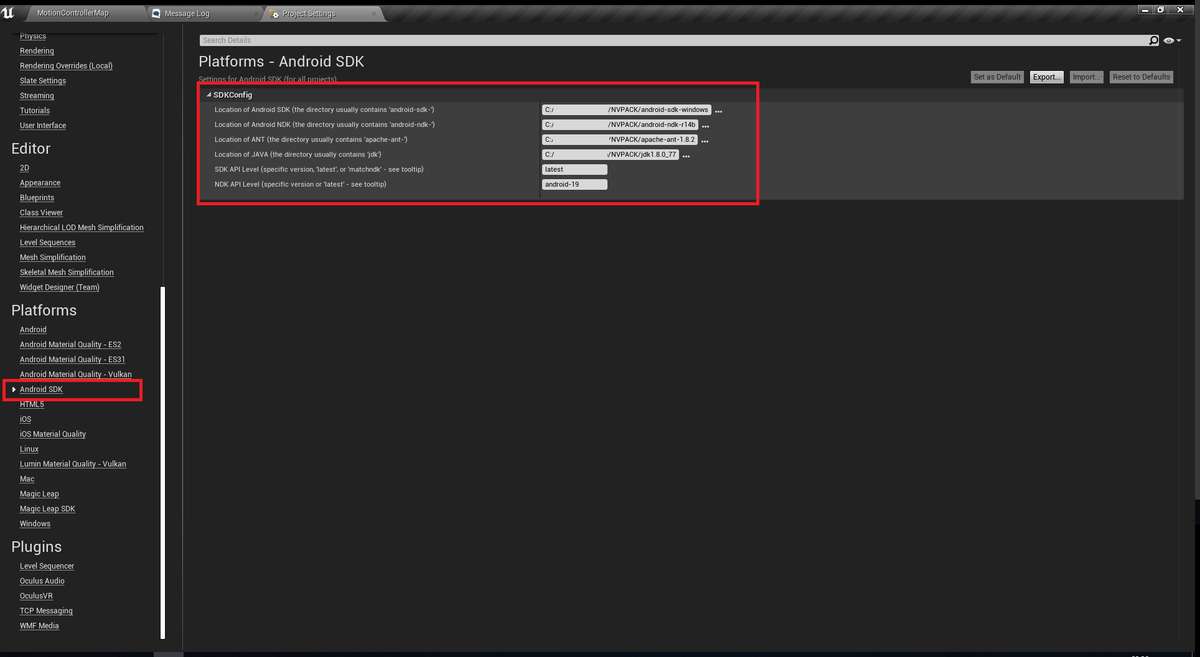Edit the SDK API Level field showing latest
Screen dimensions: 1200x657
click(x=574, y=170)
